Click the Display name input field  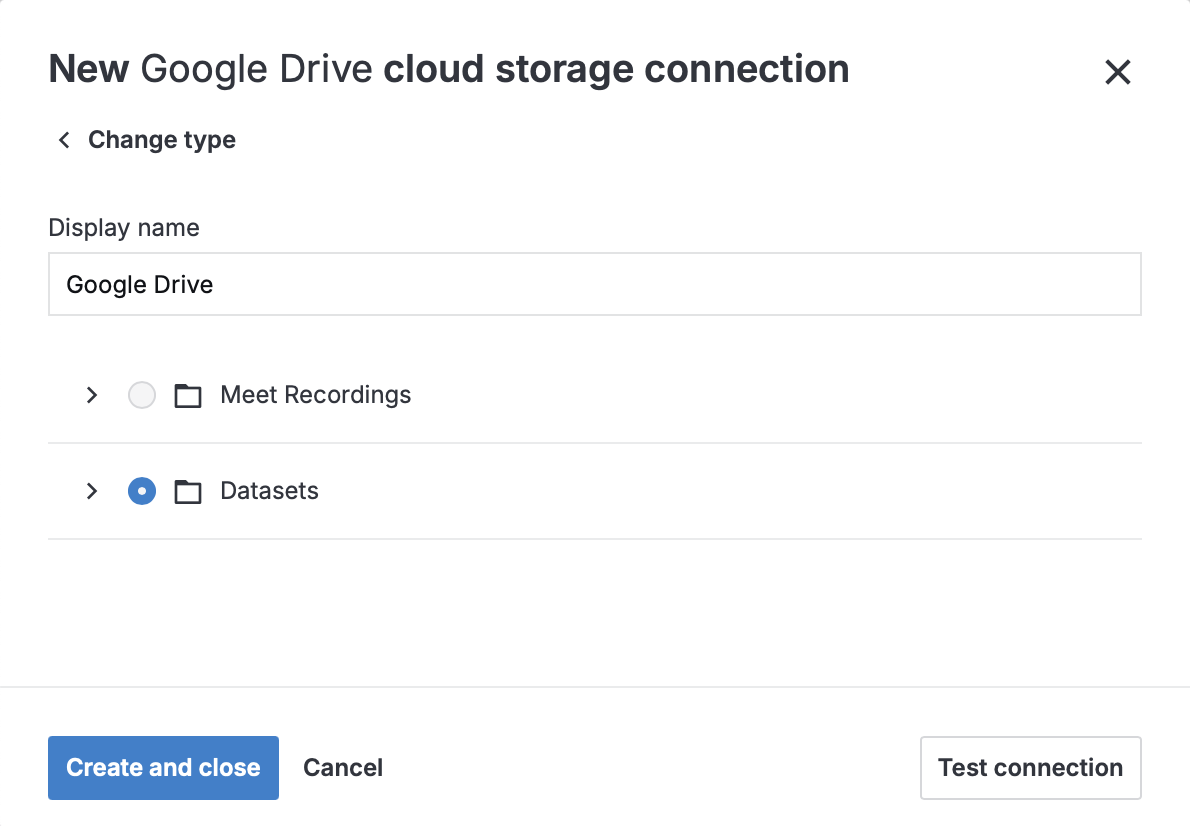coord(595,284)
